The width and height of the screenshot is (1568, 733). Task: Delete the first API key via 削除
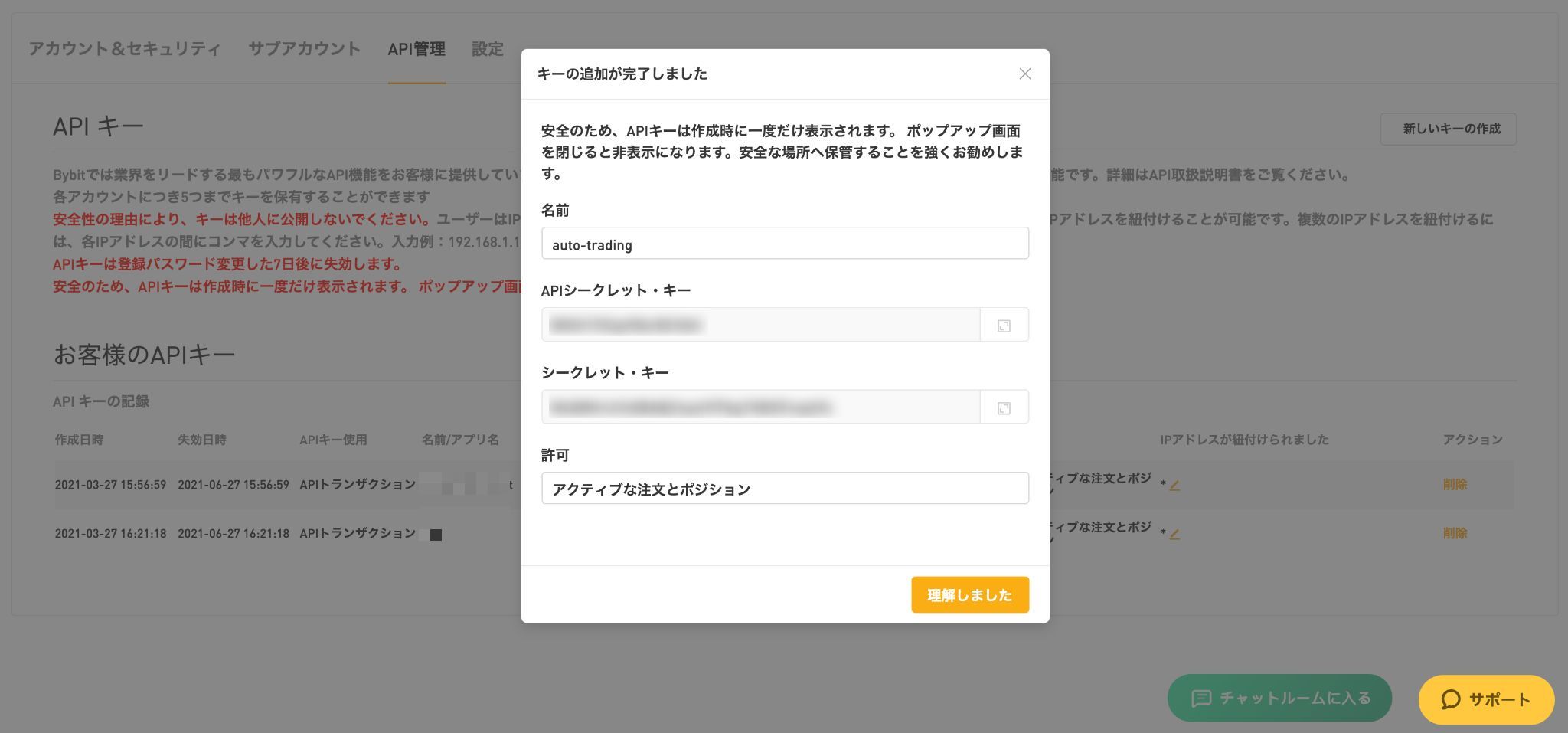click(1455, 485)
